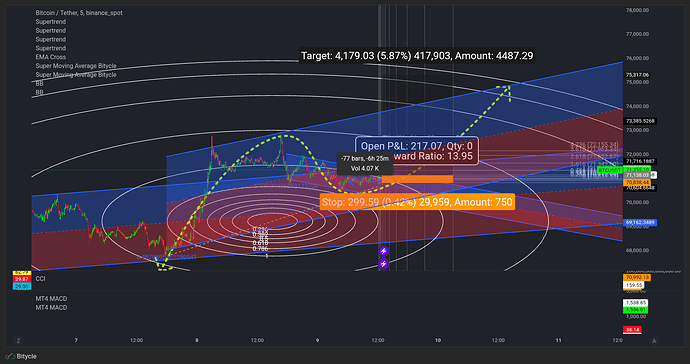Click the green 1,536.01 MACD value
The height and width of the screenshot is (364, 690).
pos(635,310)
